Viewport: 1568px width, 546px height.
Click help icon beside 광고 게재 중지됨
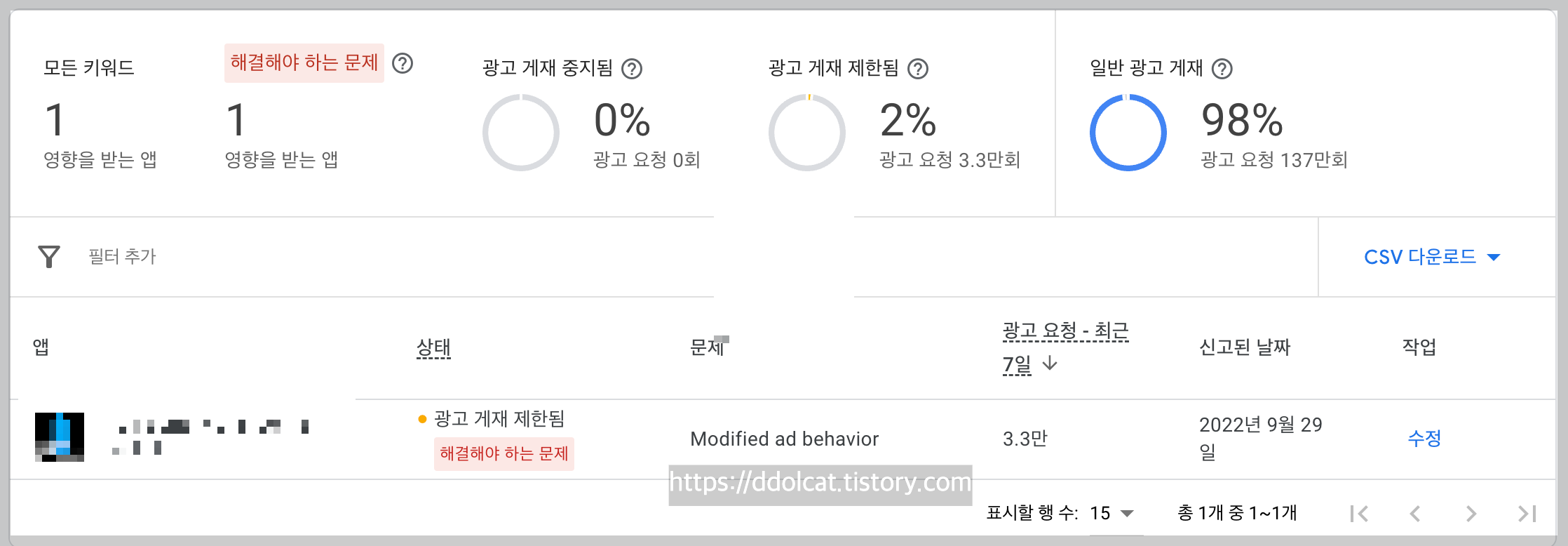632,69
